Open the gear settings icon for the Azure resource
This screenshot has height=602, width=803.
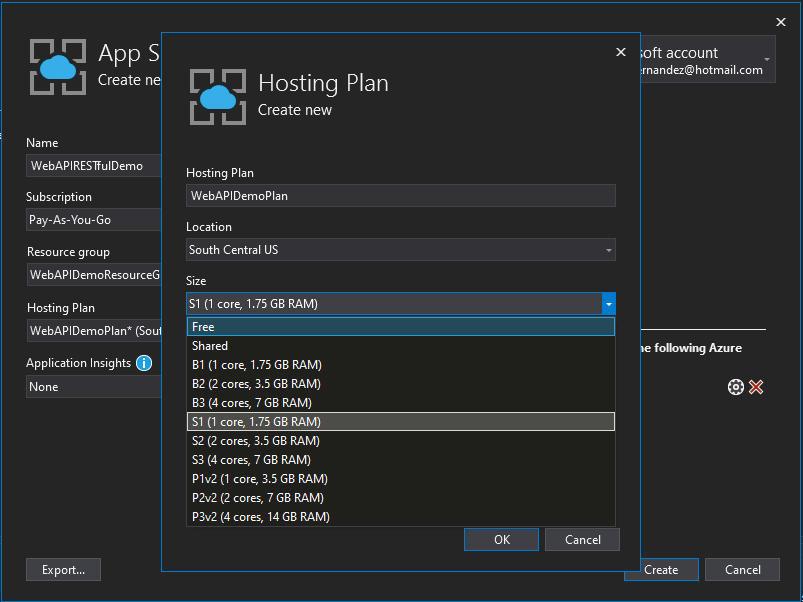tap(735, 387)
